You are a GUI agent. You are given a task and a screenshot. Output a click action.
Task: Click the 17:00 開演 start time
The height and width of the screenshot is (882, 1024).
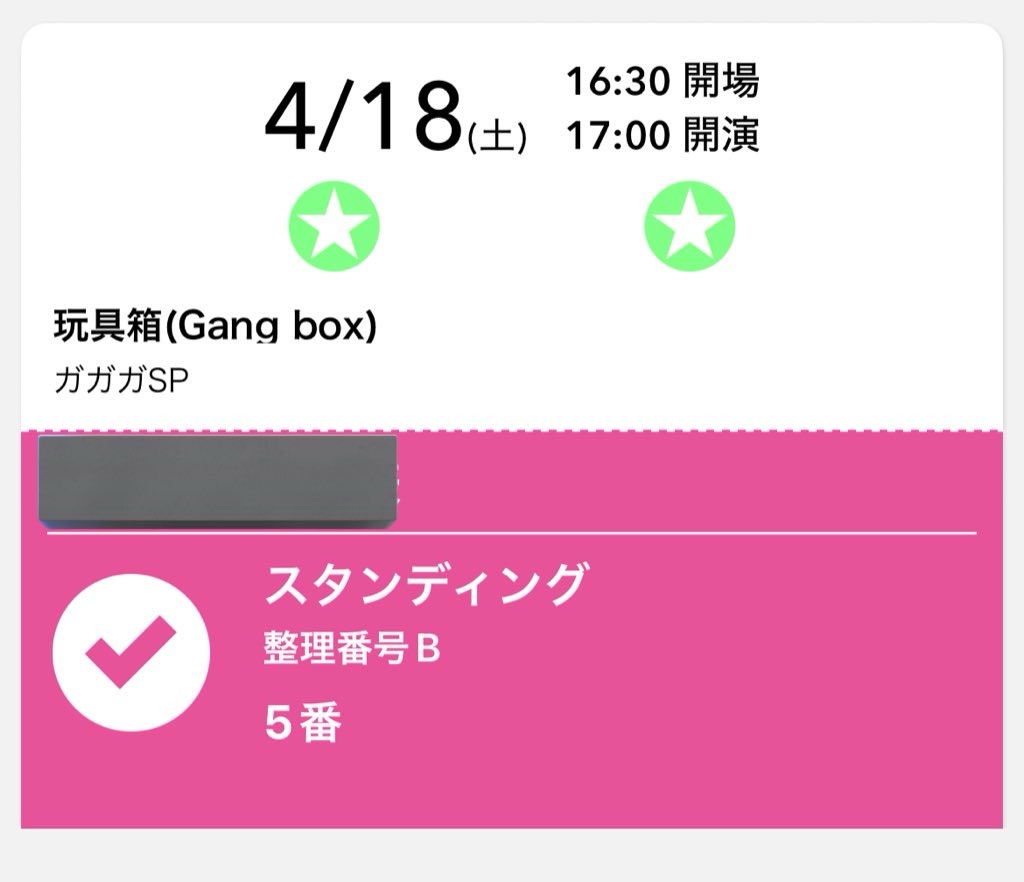[x=662, y=135]
